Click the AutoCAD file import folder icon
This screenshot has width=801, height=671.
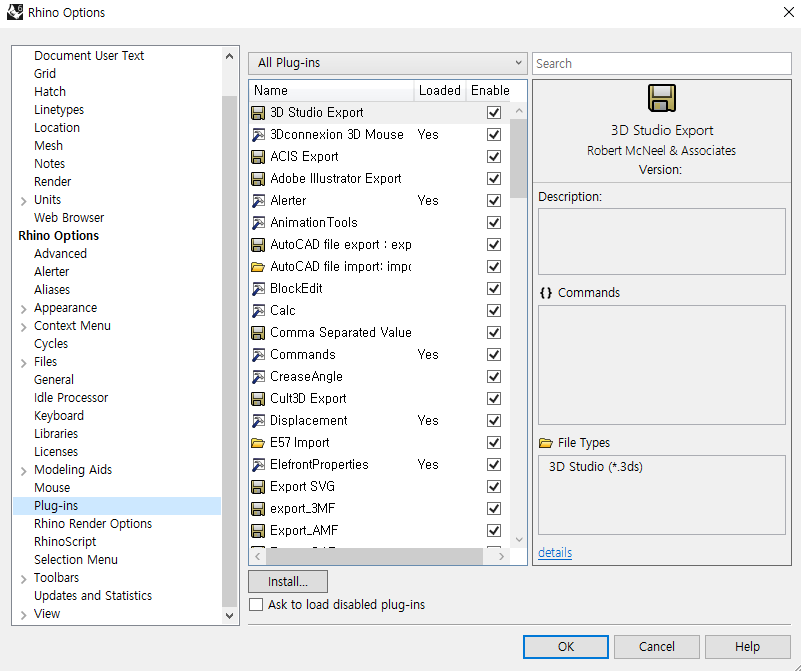[258, 267]
